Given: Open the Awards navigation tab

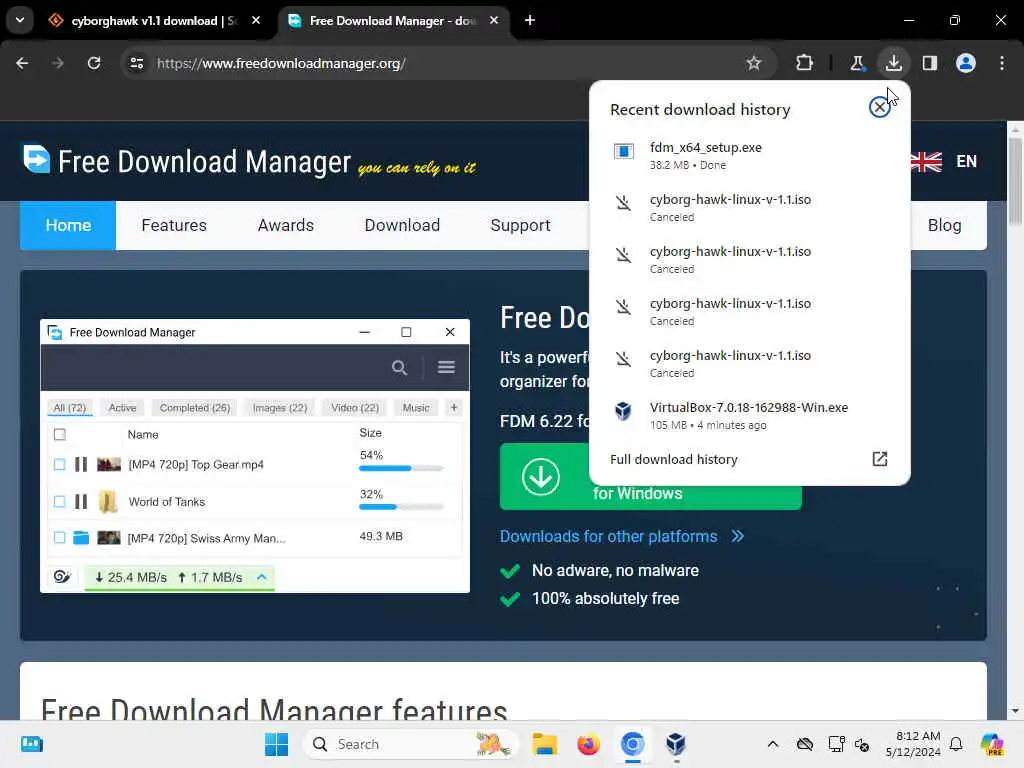Looking at the screenshot, I should (x=285, y=225).
